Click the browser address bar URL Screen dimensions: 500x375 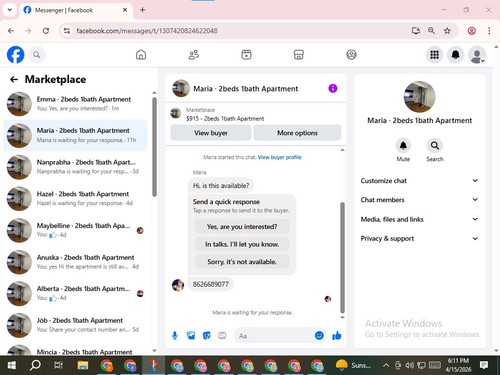point(147,31)
